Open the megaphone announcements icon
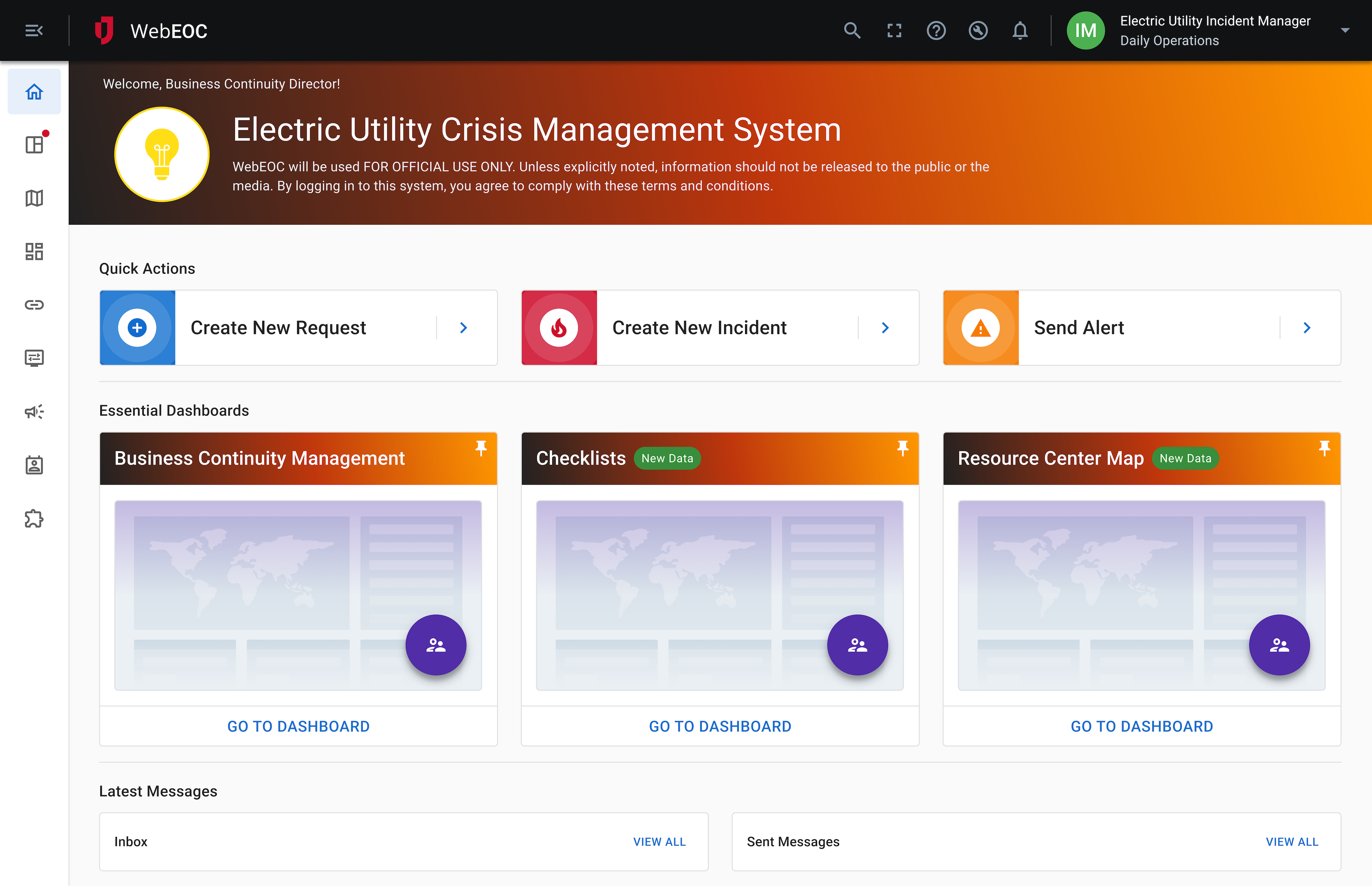The image size is (1372, 886). (34, 411)
